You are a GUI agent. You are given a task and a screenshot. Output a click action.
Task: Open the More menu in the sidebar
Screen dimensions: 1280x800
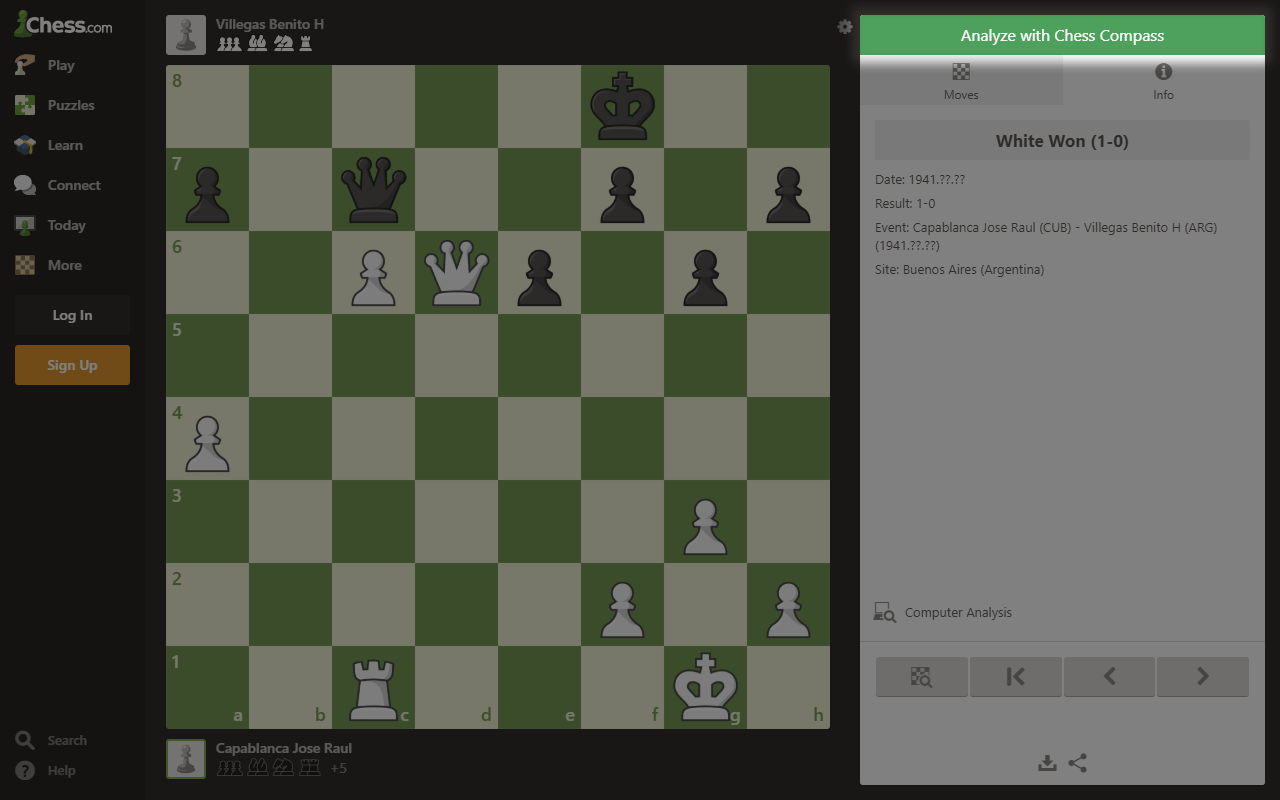tap(25, 265)
